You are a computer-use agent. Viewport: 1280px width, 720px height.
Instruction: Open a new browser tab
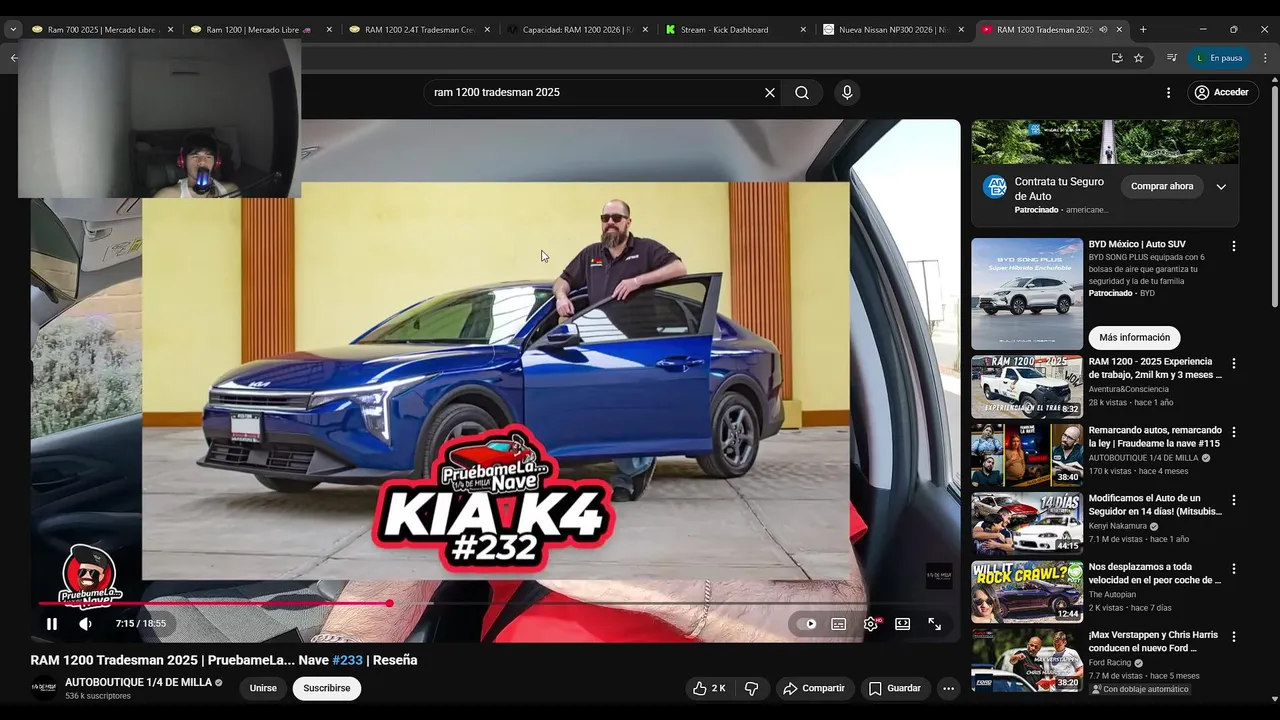1143,30
